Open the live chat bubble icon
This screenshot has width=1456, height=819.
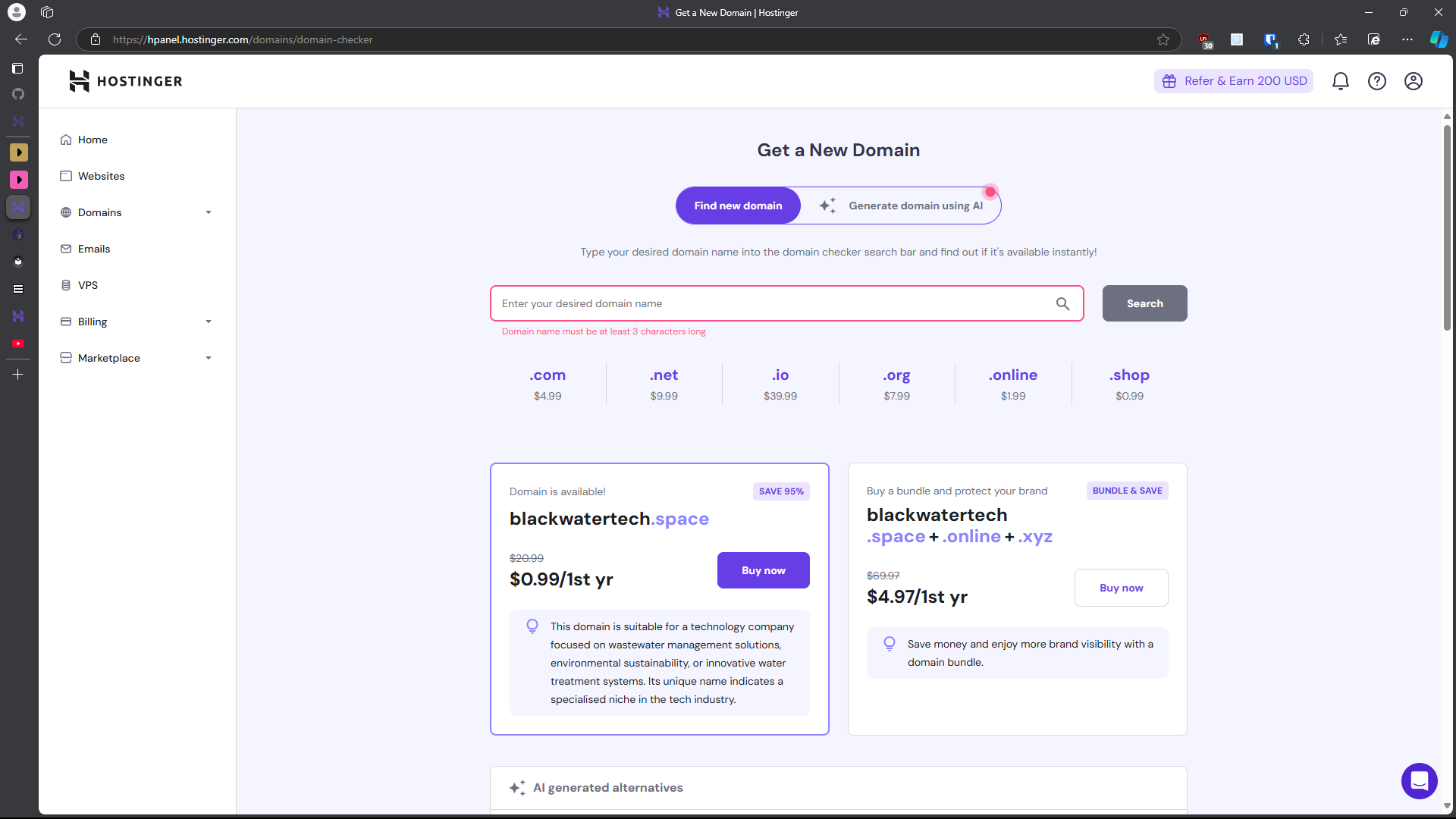(1419, 780)
